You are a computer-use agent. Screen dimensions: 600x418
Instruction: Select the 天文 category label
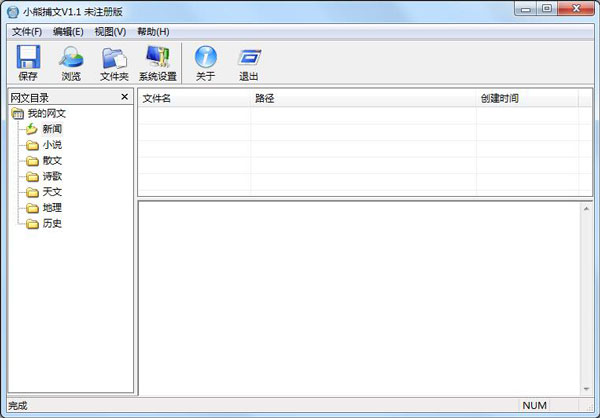(x=52, y=192)
